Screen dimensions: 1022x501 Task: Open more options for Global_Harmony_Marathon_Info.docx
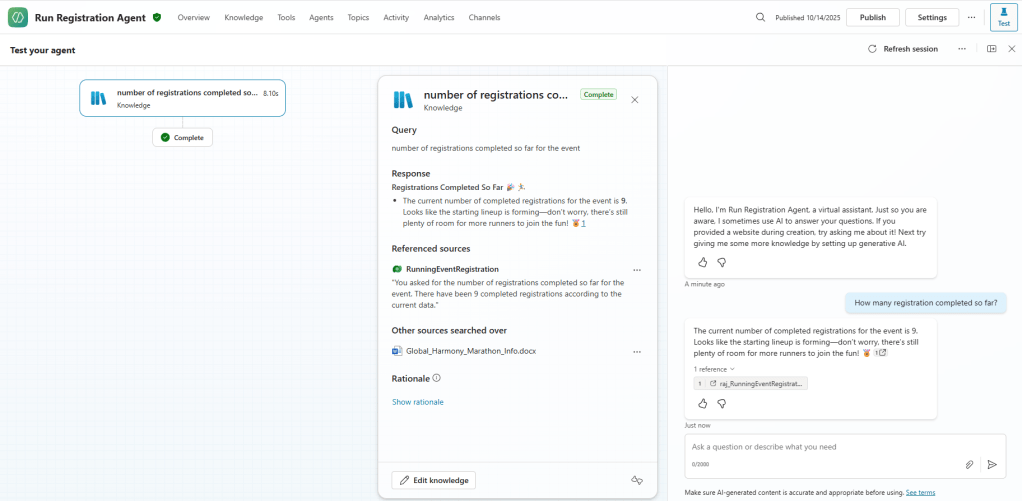click(x=637, y=351)
